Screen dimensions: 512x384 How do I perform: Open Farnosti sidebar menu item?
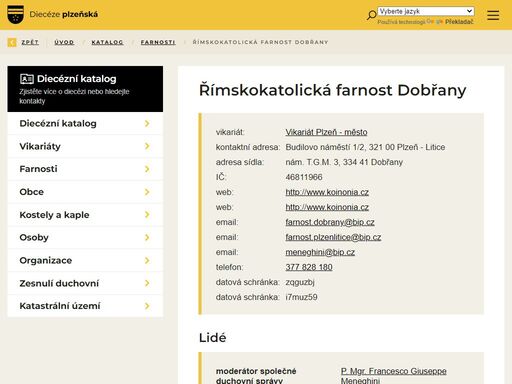tap(85, 169)
